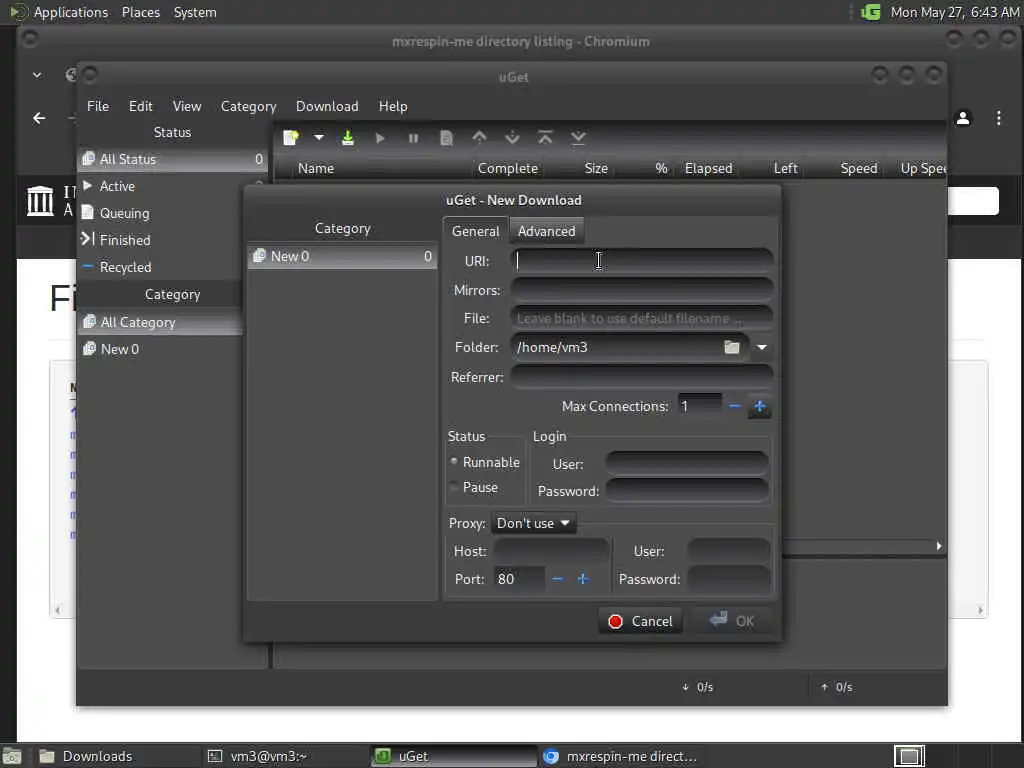The width and height of the screenshot is (1024, 768).
Task: Click the File name input field
Action: 642,319
